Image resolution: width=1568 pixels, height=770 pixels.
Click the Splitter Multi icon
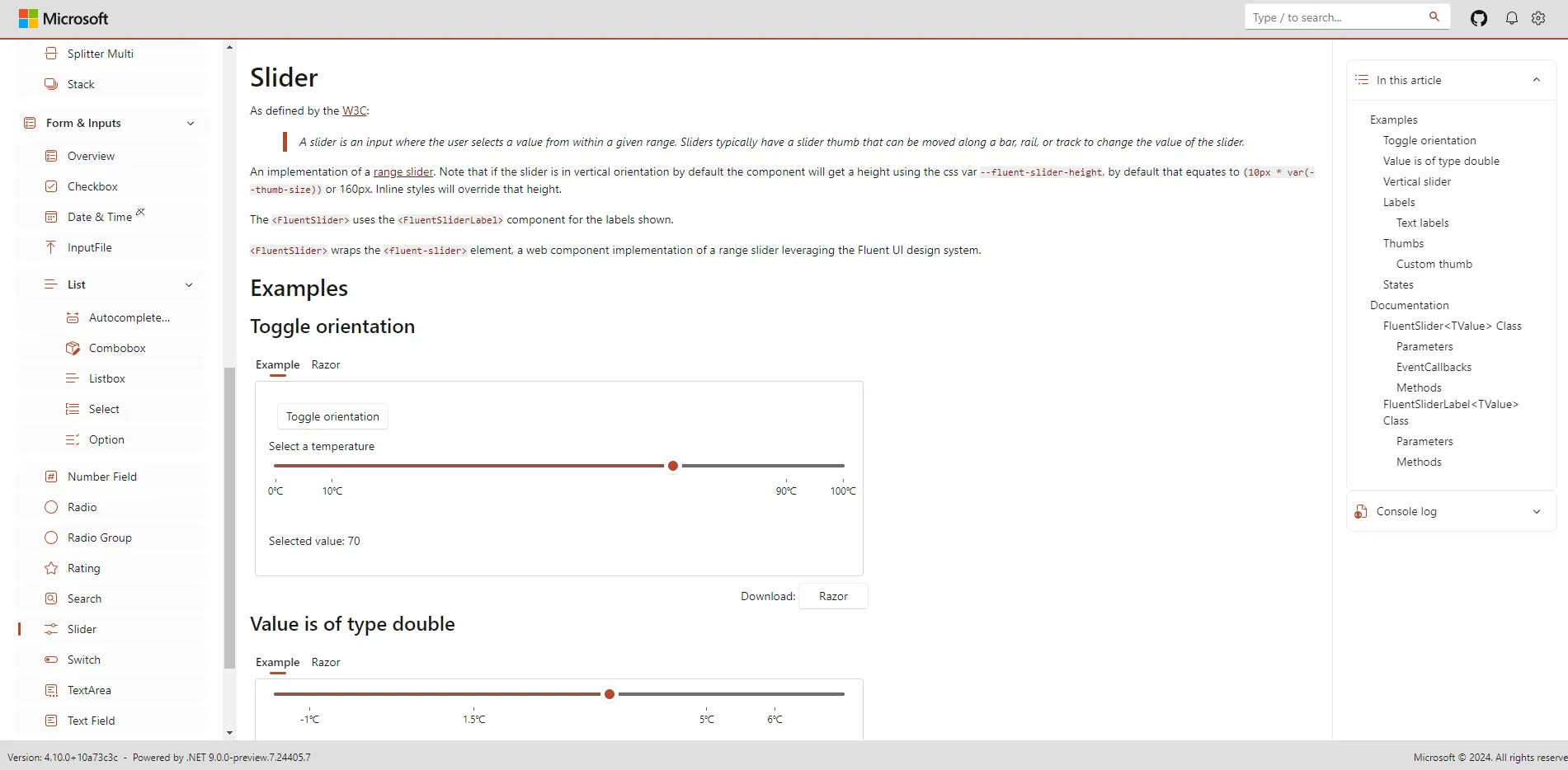pyautogui.click(x=51, y=54)
